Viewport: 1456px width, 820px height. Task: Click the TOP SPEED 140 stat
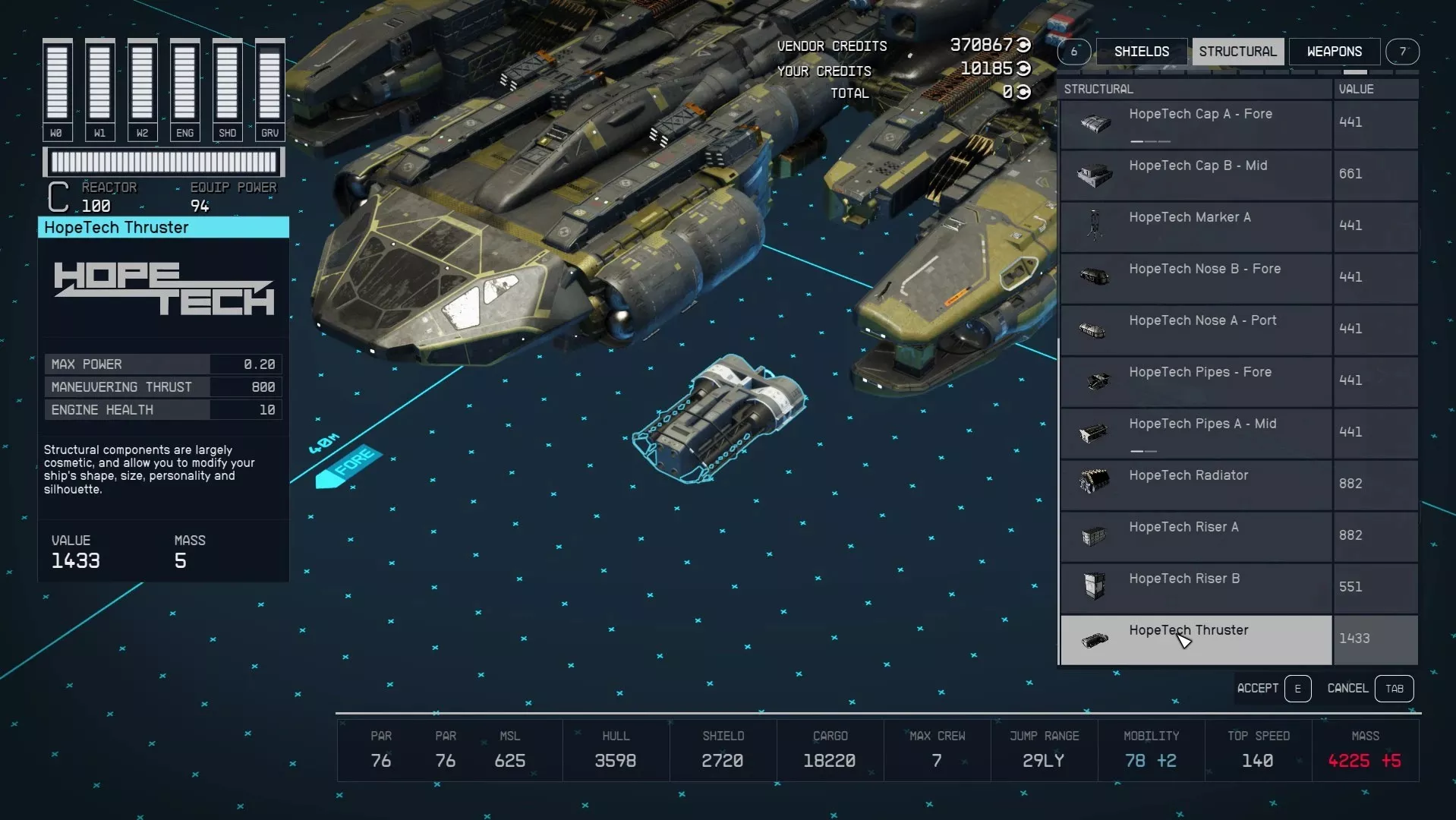tap(1258, 750)
